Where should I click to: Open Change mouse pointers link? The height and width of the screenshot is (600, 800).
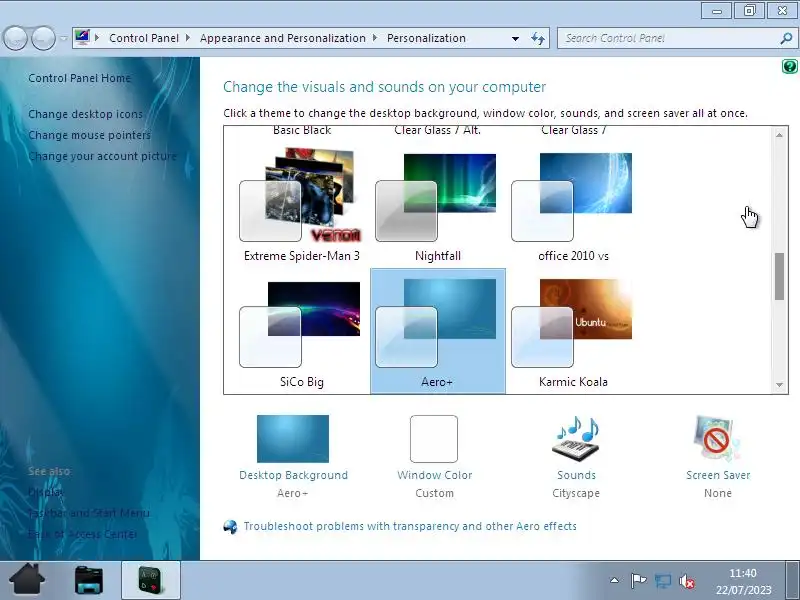pyautogui.click(x=89, y=135)
